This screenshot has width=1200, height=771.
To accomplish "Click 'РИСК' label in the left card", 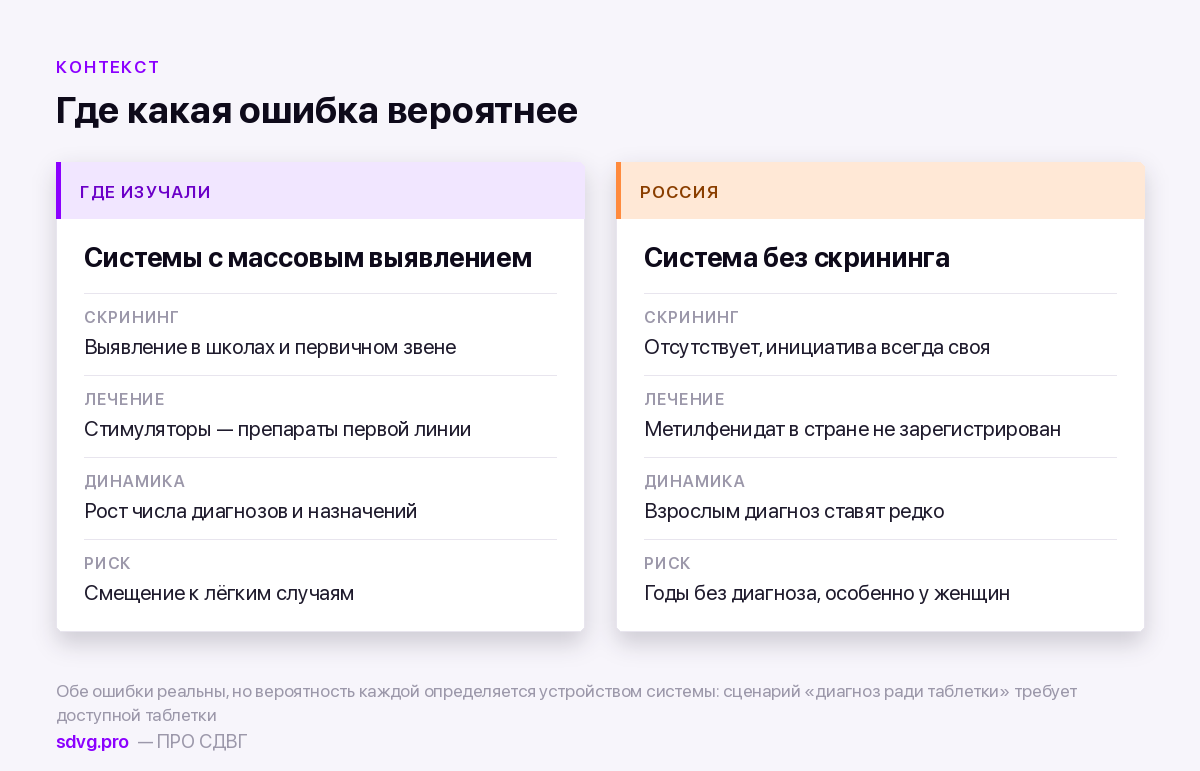I will [107, 563].
